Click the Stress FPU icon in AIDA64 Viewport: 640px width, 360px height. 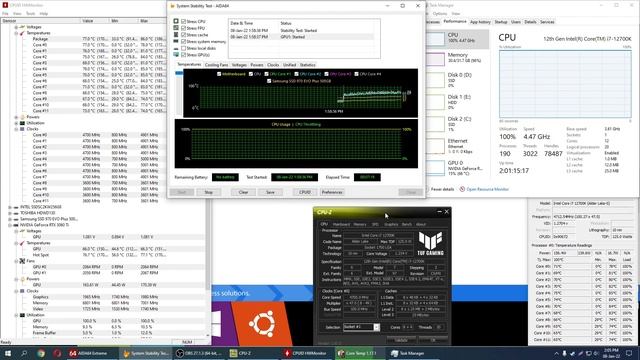(176, 28)
